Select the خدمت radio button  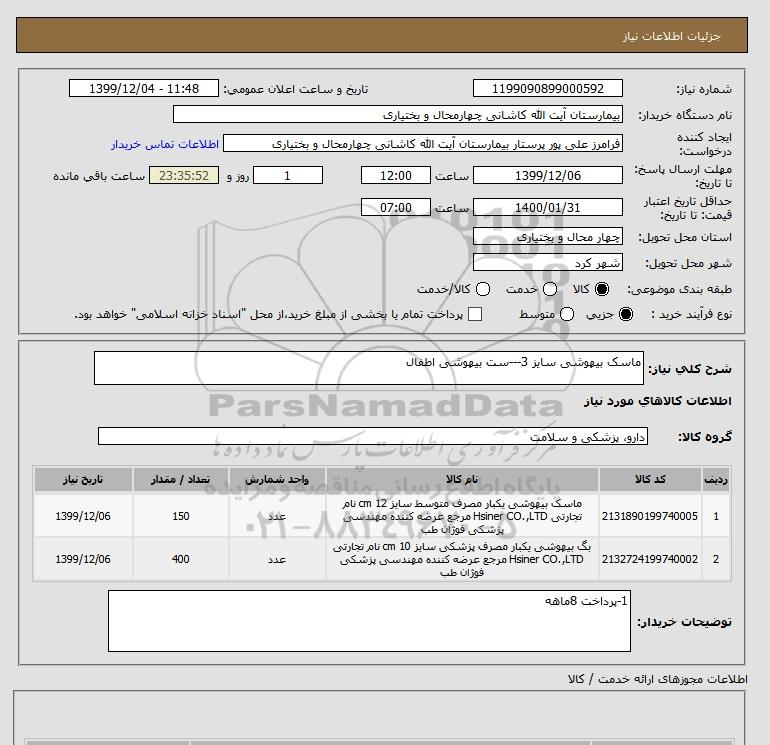(x=550, y=289)
